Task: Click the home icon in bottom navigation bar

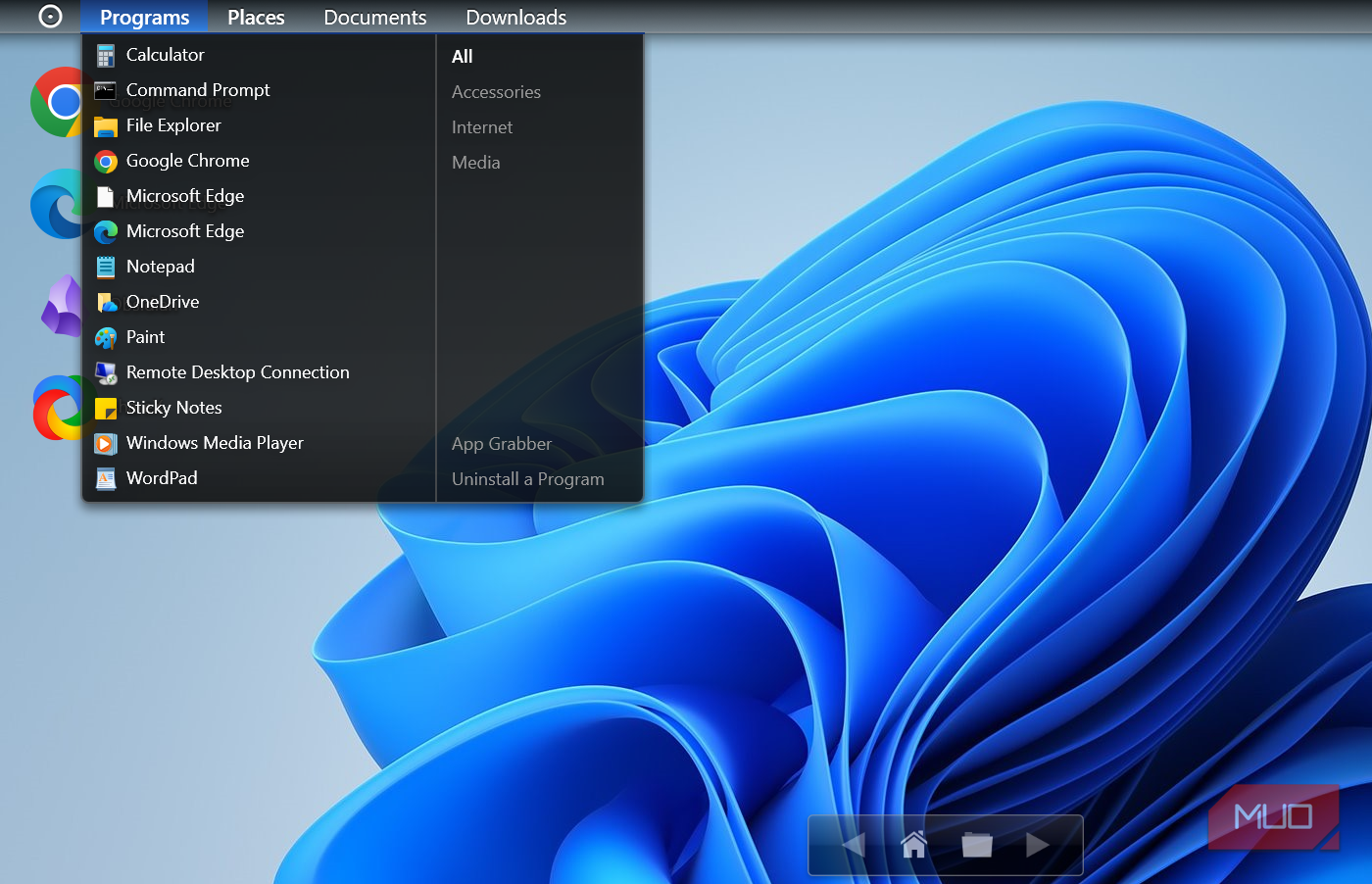Action: (x=913, y=844)
